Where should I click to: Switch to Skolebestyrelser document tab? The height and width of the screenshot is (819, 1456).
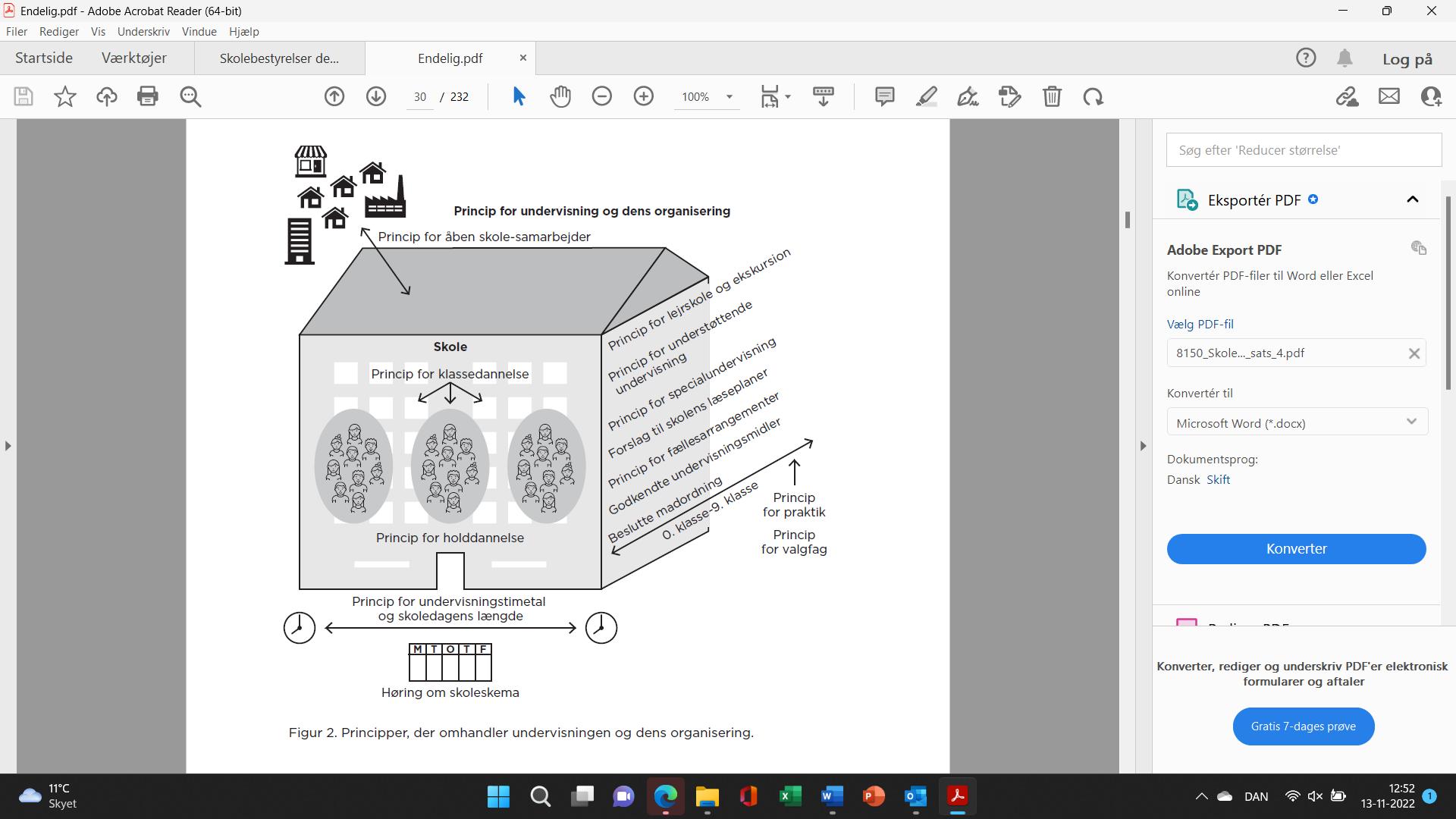[279, 58]
